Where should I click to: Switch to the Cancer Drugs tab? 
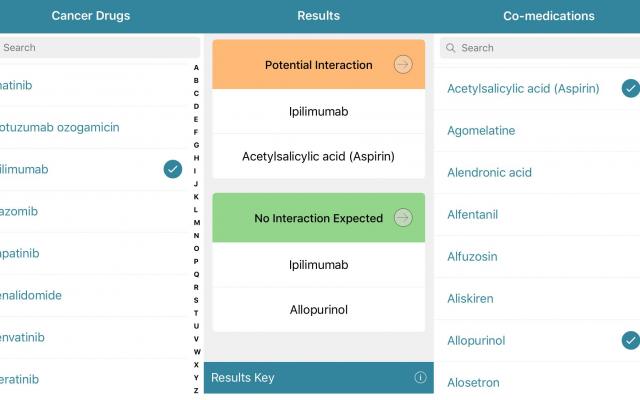pyautogui.click(x=90, y=16)
